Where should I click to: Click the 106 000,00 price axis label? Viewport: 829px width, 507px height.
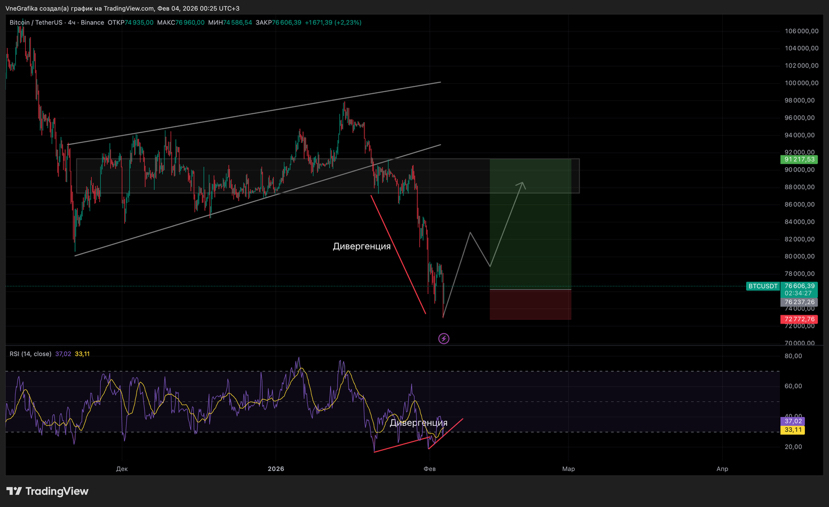pyautogui.click(x=802, y=31)
